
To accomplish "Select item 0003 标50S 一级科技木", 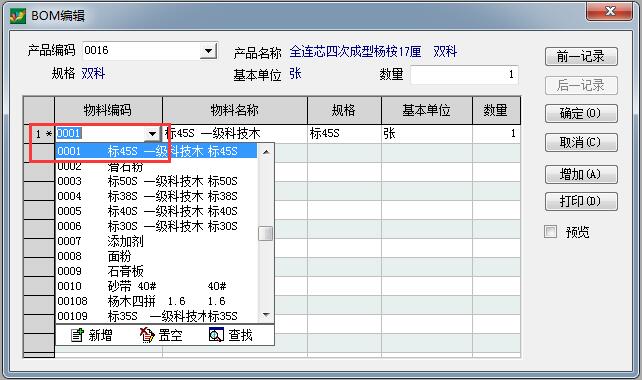I will [156, 181].
